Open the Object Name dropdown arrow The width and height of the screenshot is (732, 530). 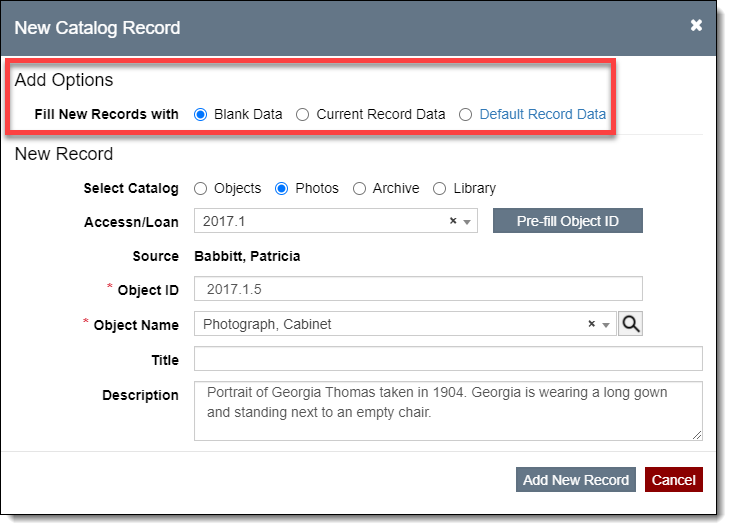(607, 325)
